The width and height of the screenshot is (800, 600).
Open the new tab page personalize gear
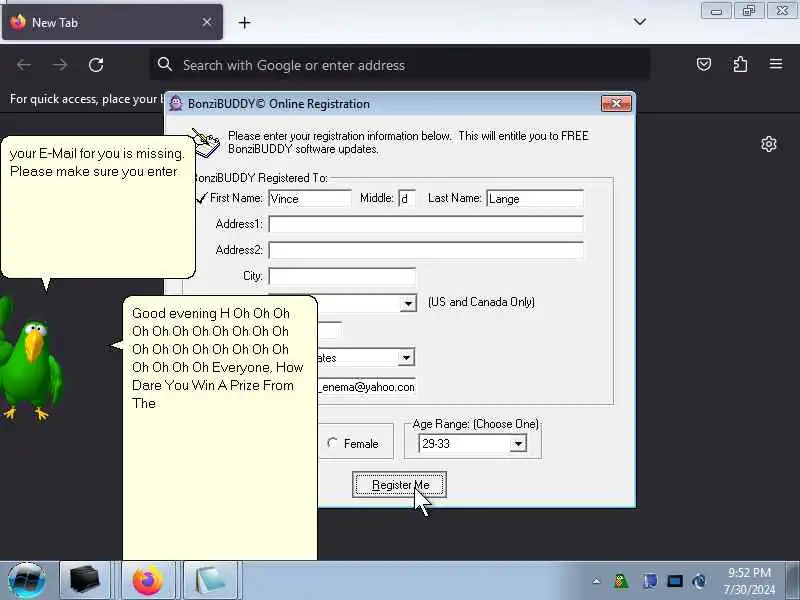tap(769, 144)
